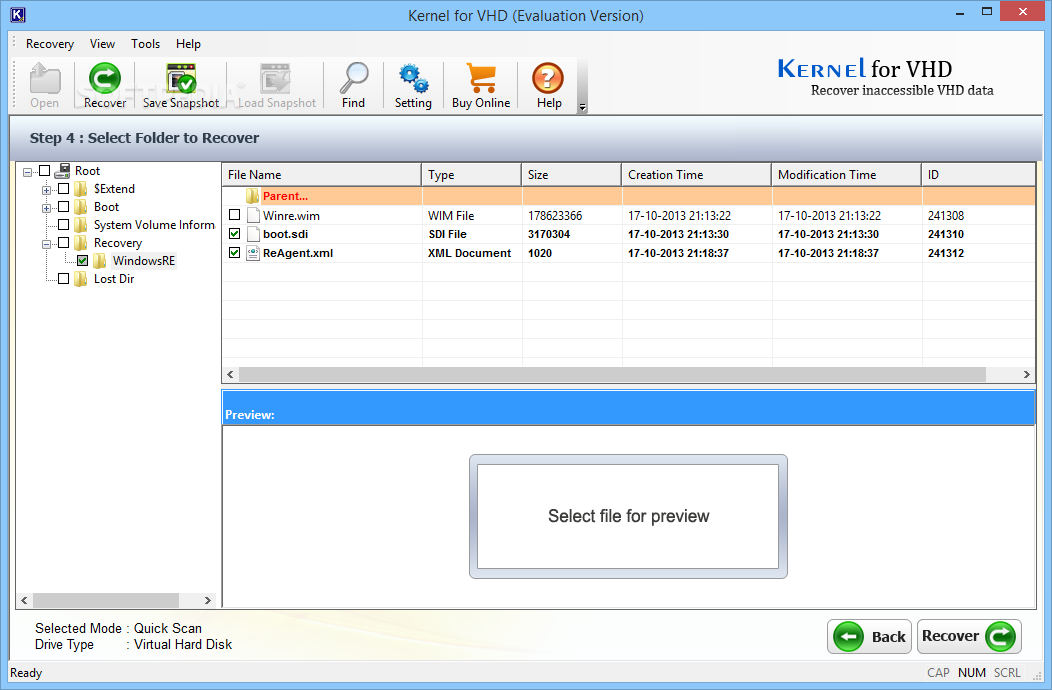Click the Help question mark icon

(548, 79)
